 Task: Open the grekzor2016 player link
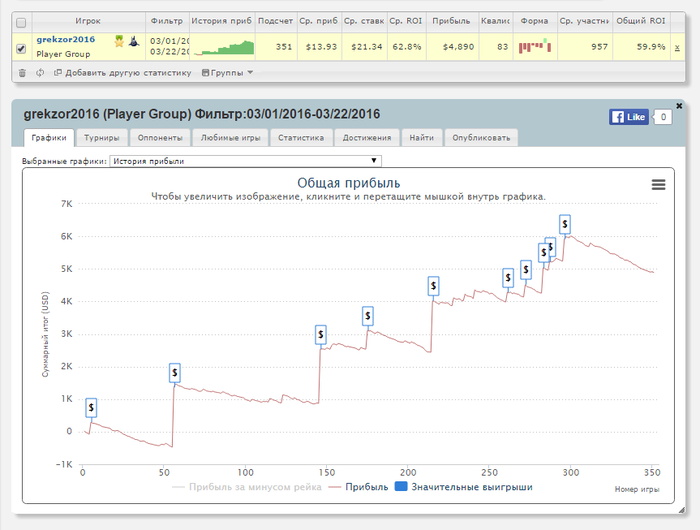(x=66, y=39)
